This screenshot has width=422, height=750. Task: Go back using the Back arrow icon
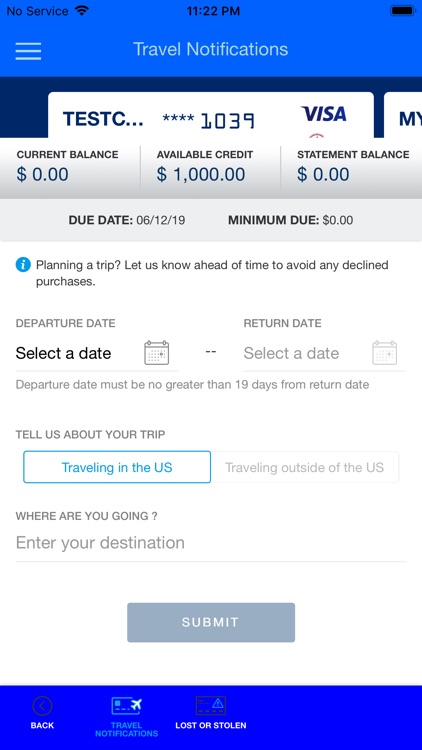tap(42, 706)
